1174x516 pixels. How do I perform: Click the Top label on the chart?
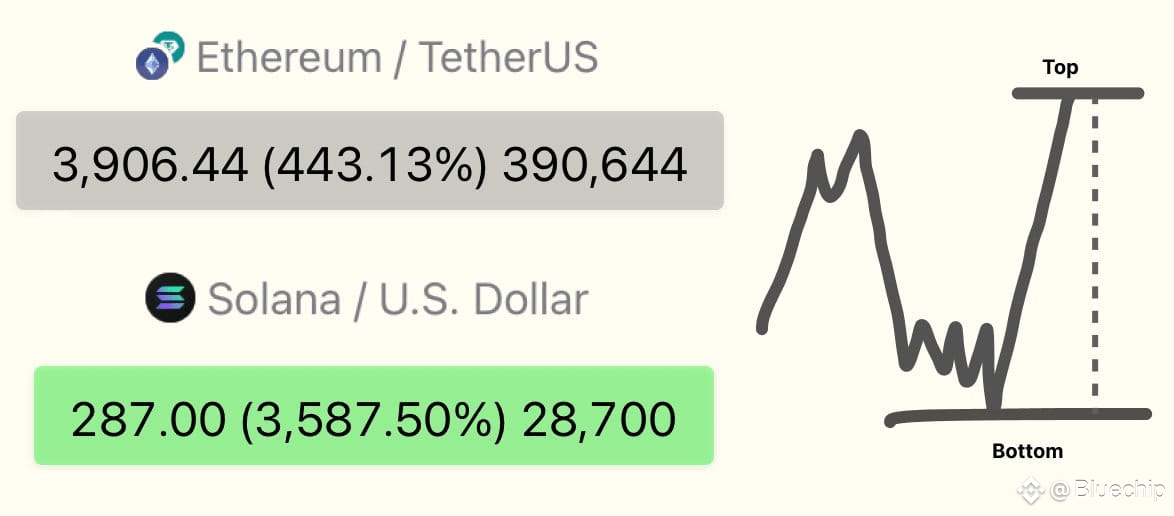pyautogui.click(x=1060, y=68)
